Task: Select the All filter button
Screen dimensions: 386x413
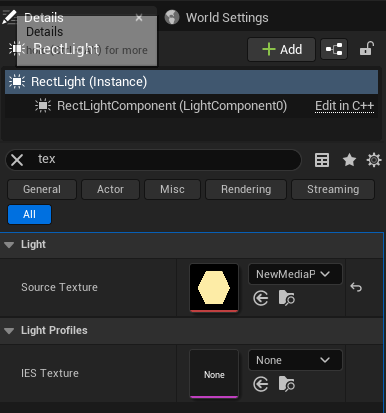Action: pyautogui.click(x=29, y=214)
